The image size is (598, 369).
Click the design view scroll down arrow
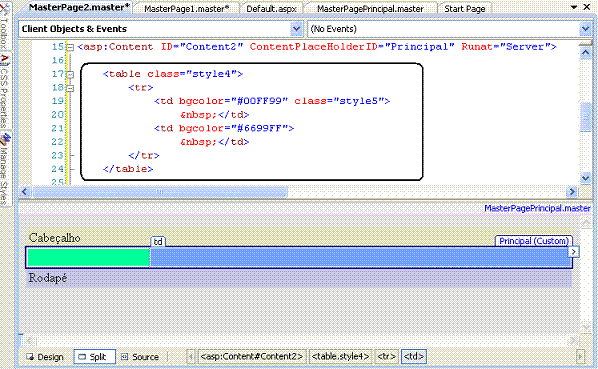pos(585,328)
